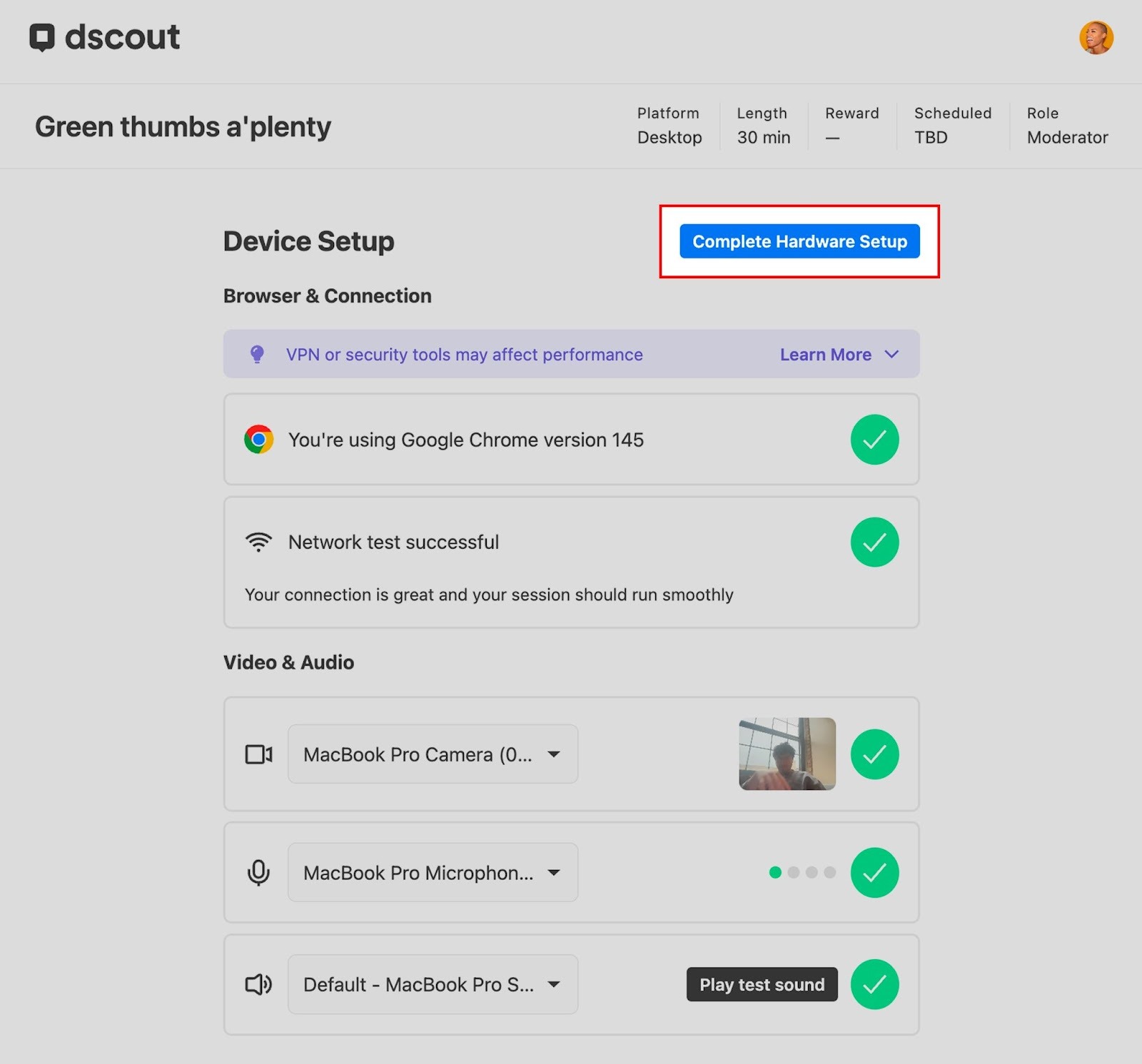Viewport: 1142px width, 1064px height.
Task: Click the video camera icon
Action: tap(258, 754)
